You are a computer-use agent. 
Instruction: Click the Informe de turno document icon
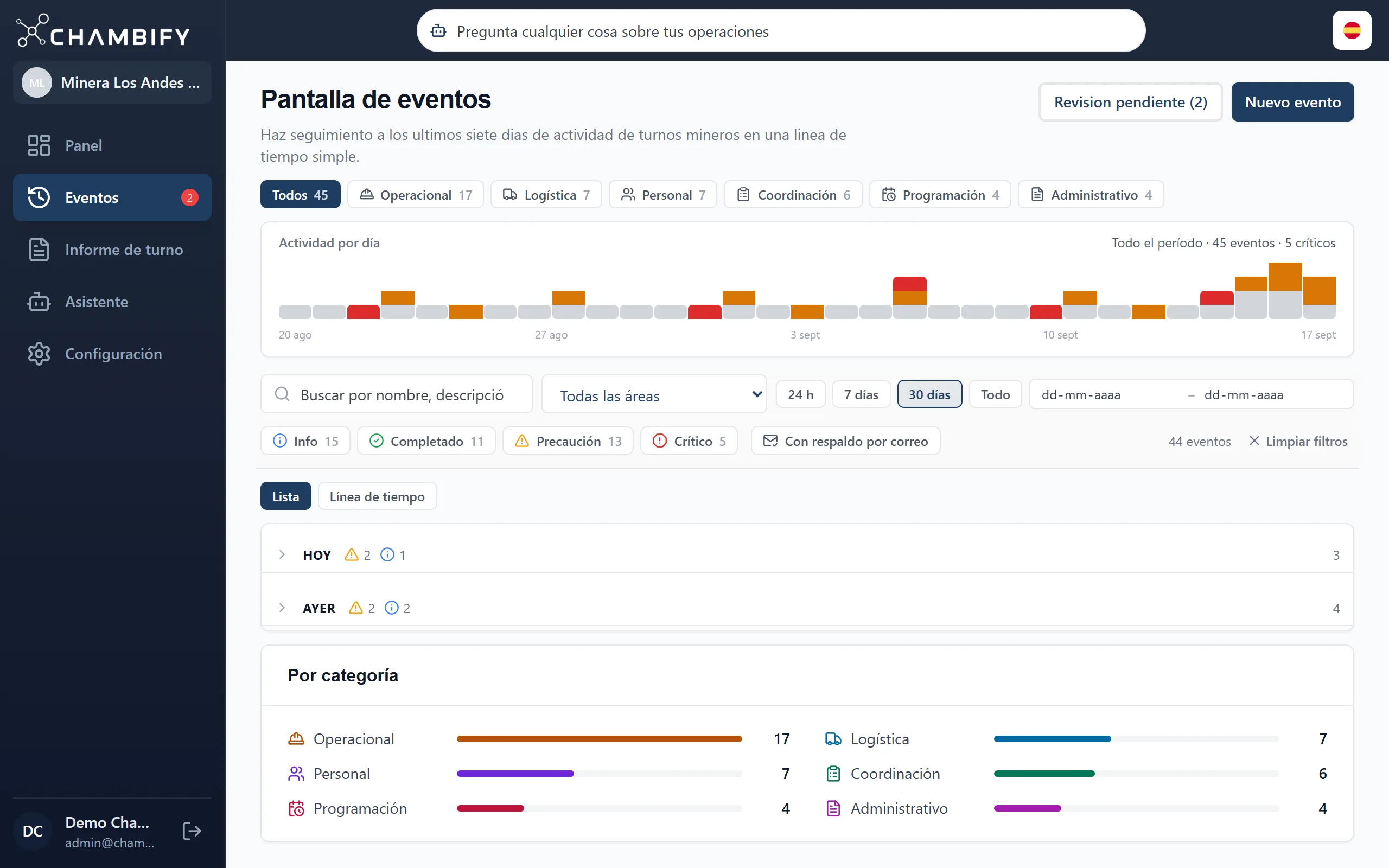39,250
